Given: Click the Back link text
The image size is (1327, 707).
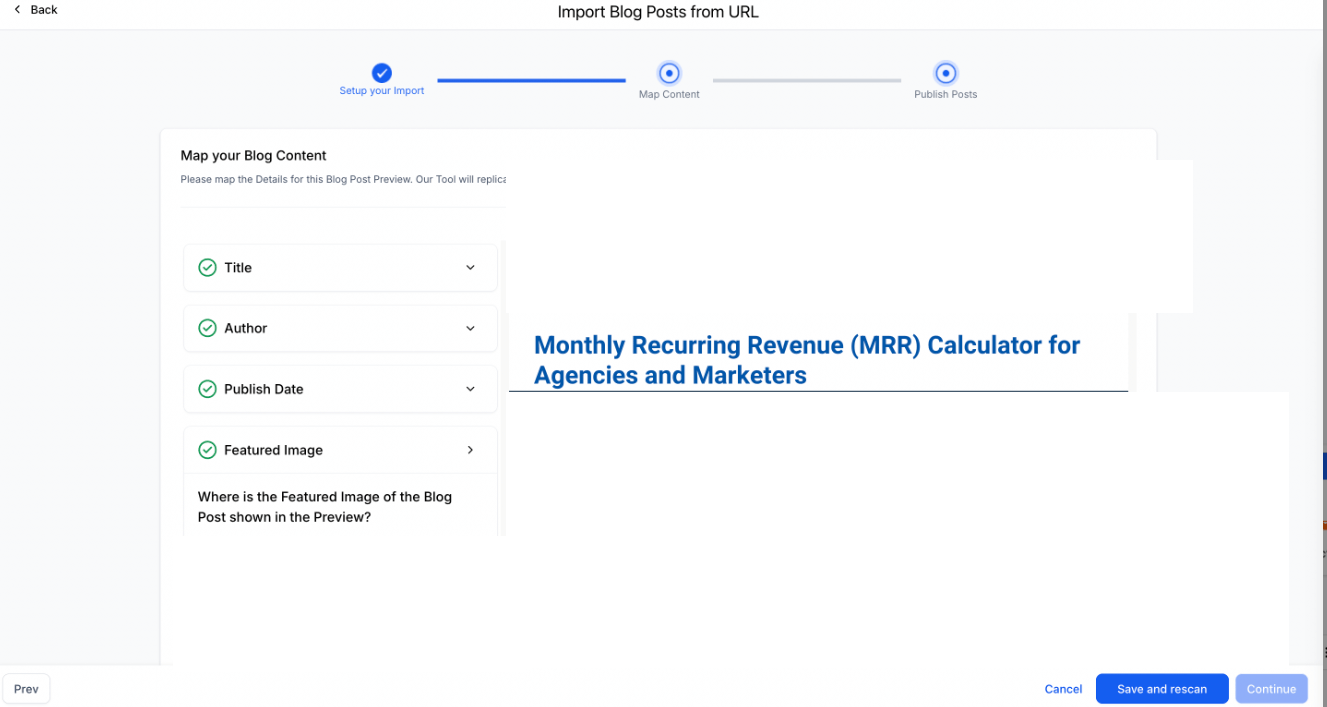Looking at the screenshot, I should (44, 10).
